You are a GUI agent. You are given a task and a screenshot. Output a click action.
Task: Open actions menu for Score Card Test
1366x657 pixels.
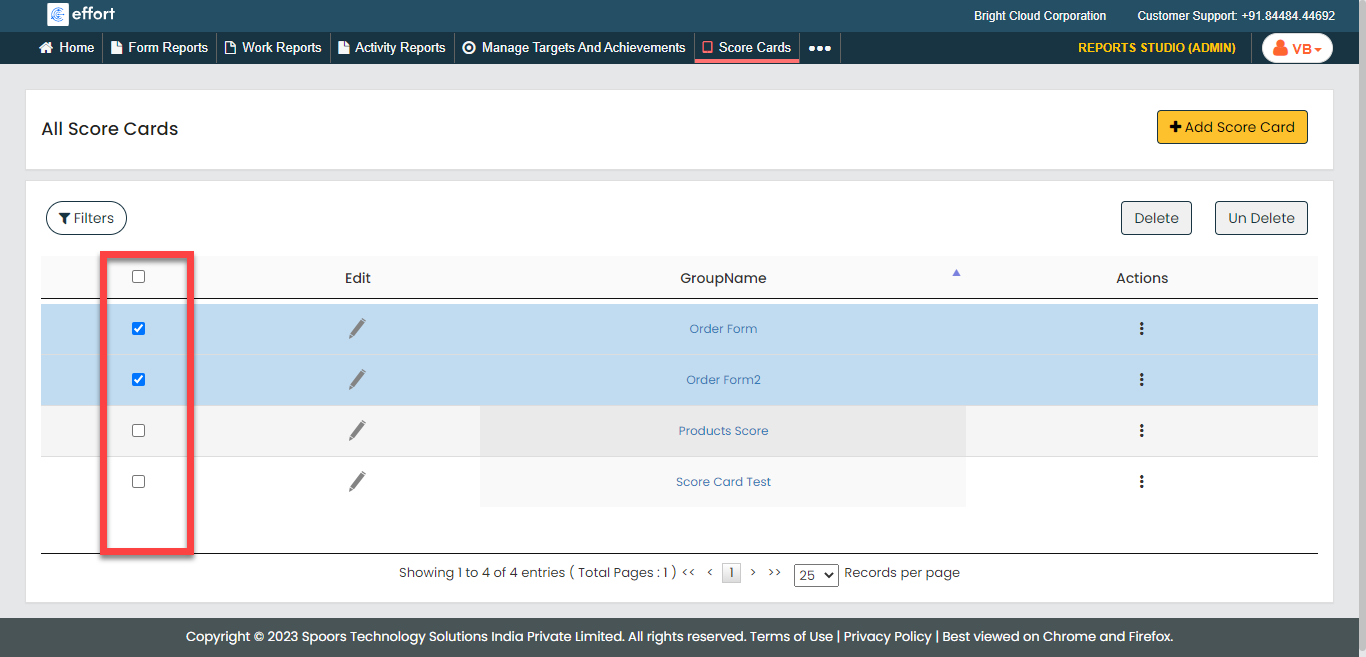(1141, 482)
